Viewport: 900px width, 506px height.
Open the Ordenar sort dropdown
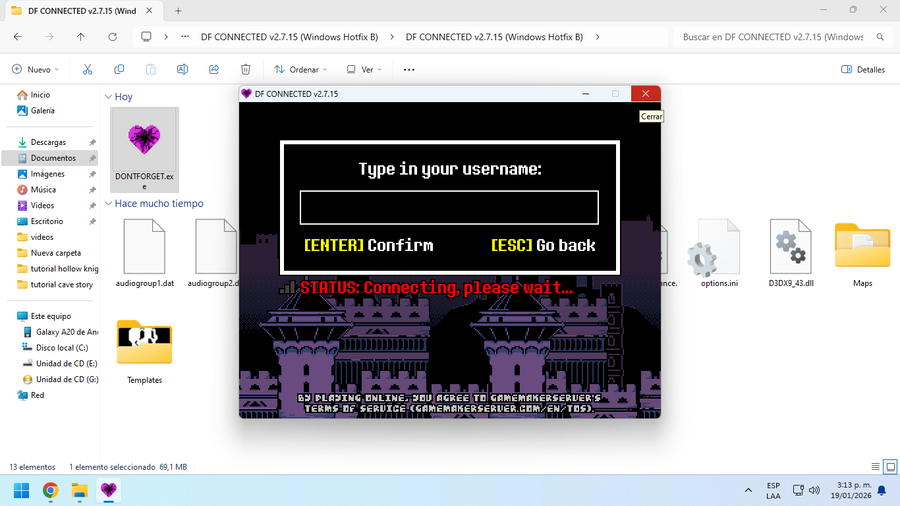pyautogui.click(x=300, y=69)
